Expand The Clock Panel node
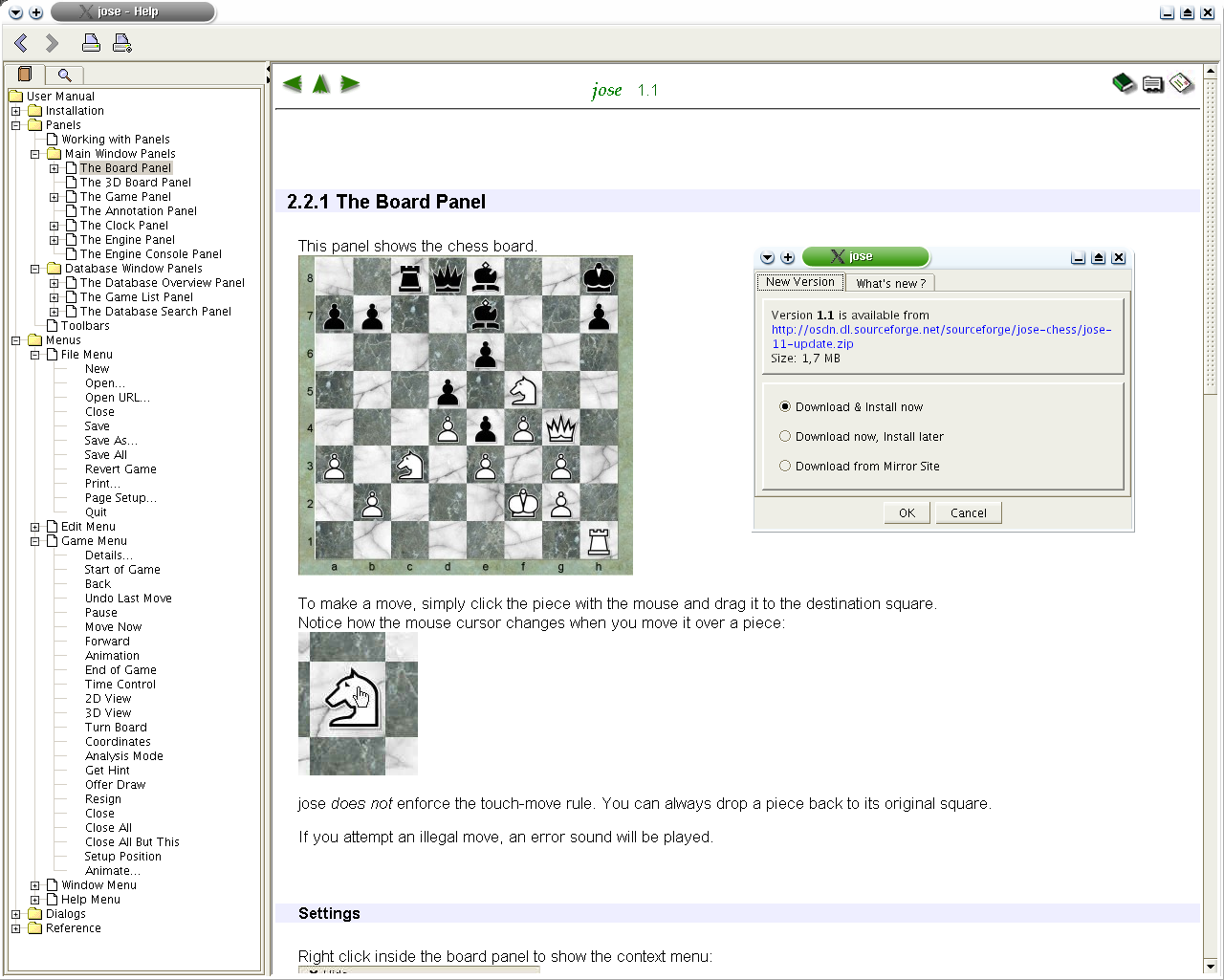Viewport: 1224px width, 980px height. pos(55,226)
